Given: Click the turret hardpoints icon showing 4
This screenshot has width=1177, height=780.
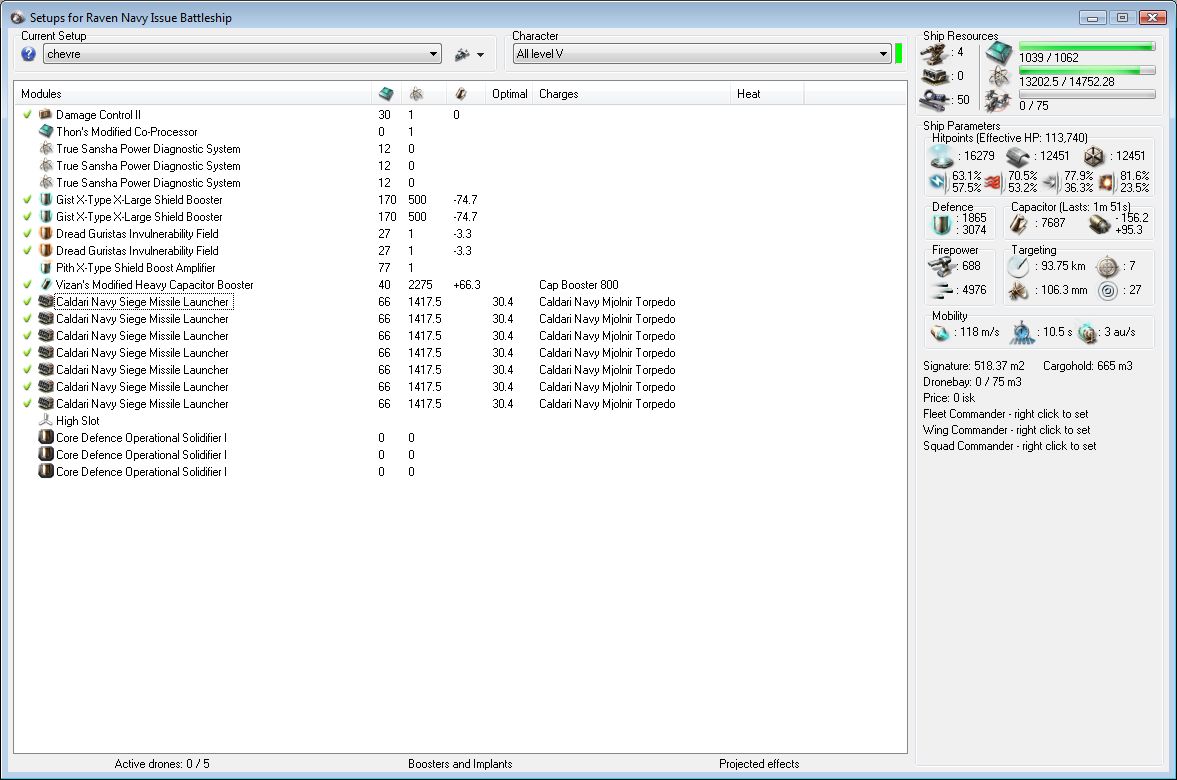Looking at the screenshot, I should coord(935,53).
